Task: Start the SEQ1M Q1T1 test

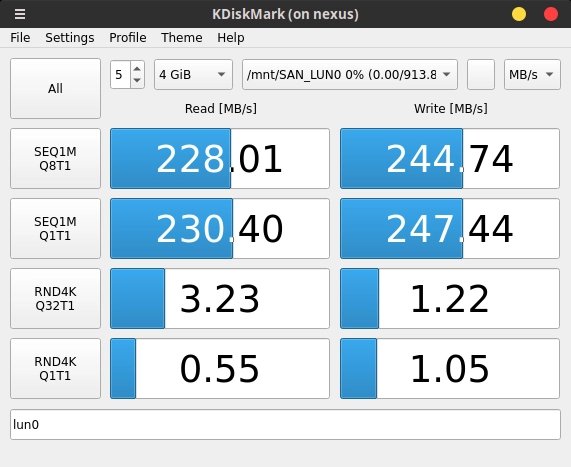Action: 55,228
